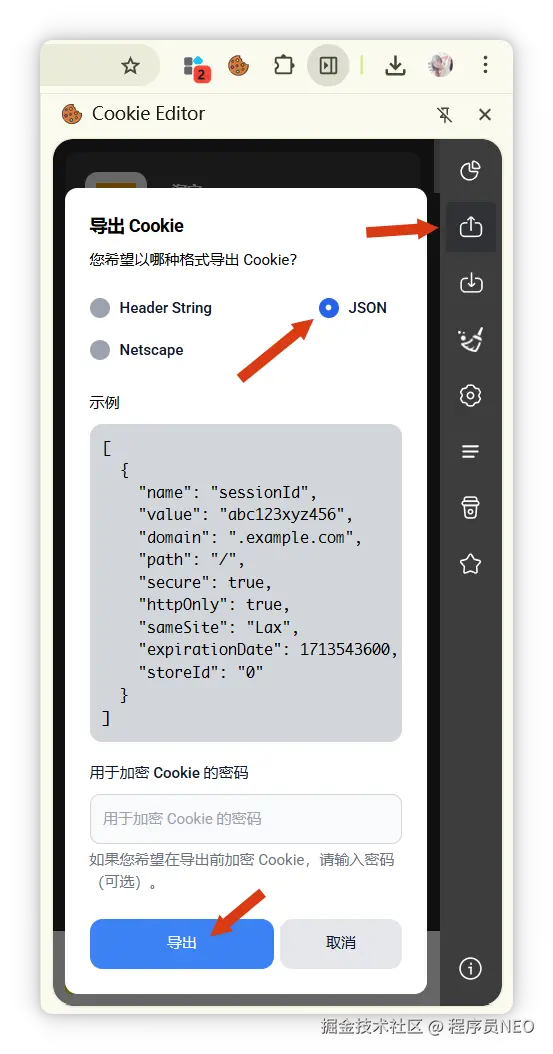Toggle the Chrome side panel button
The height and width of the screenshot is (1054, 553).
[328, 65]
